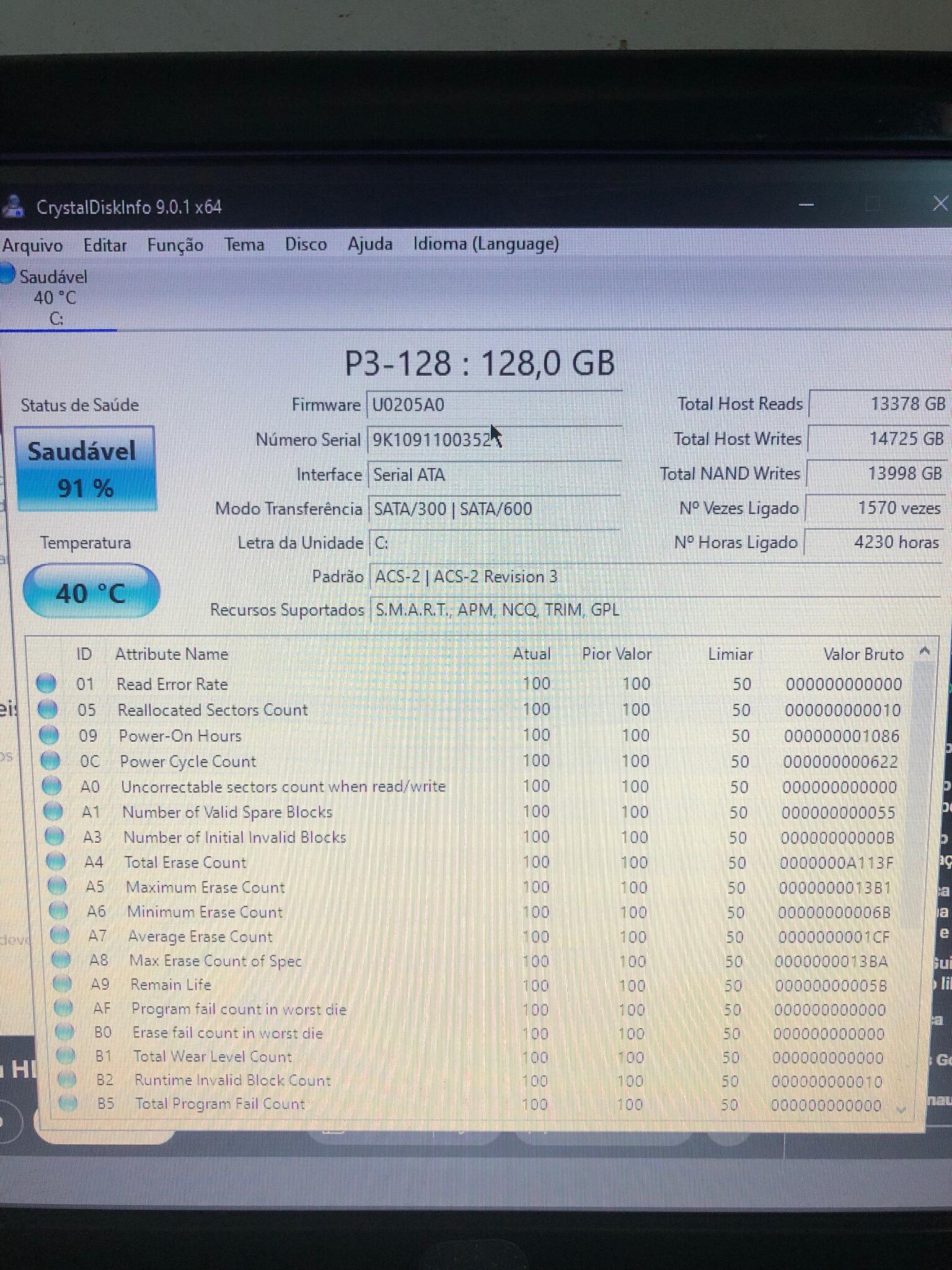
Task: Click status icon of Maximum Erase Count row
Action: click(57, 886)
